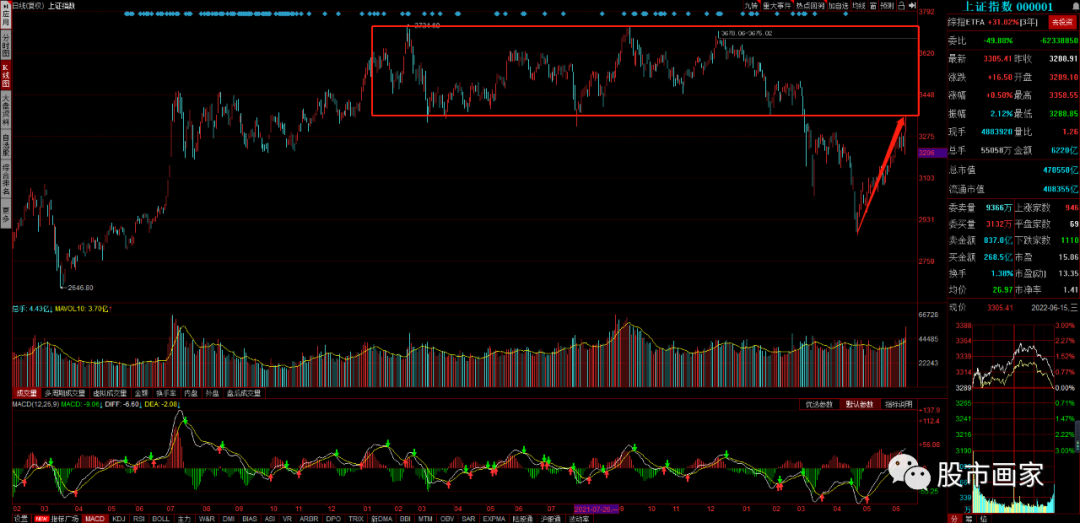Select the VR indicator
Image resolution: width=1080 pixels, height=523 pixels.
287,518
